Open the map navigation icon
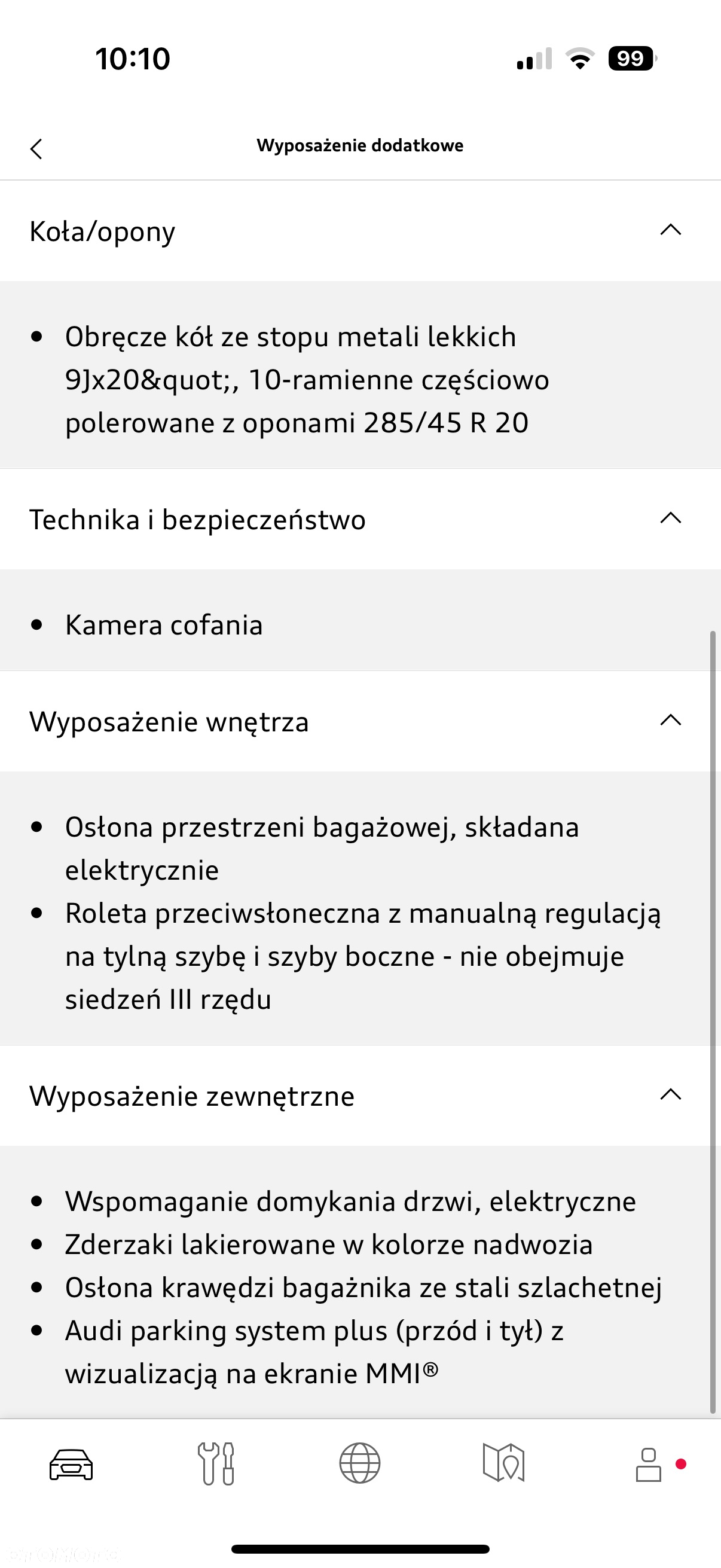 504,1463
